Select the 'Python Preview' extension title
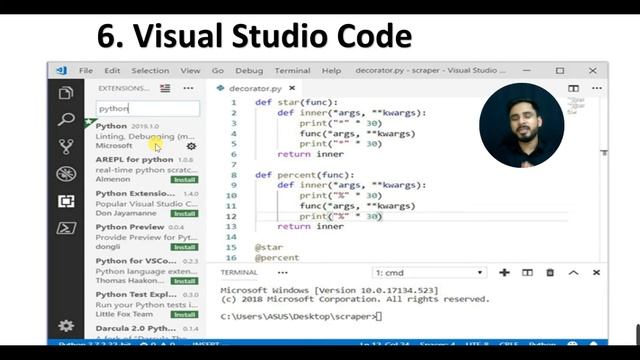 (x=130, y=227)
